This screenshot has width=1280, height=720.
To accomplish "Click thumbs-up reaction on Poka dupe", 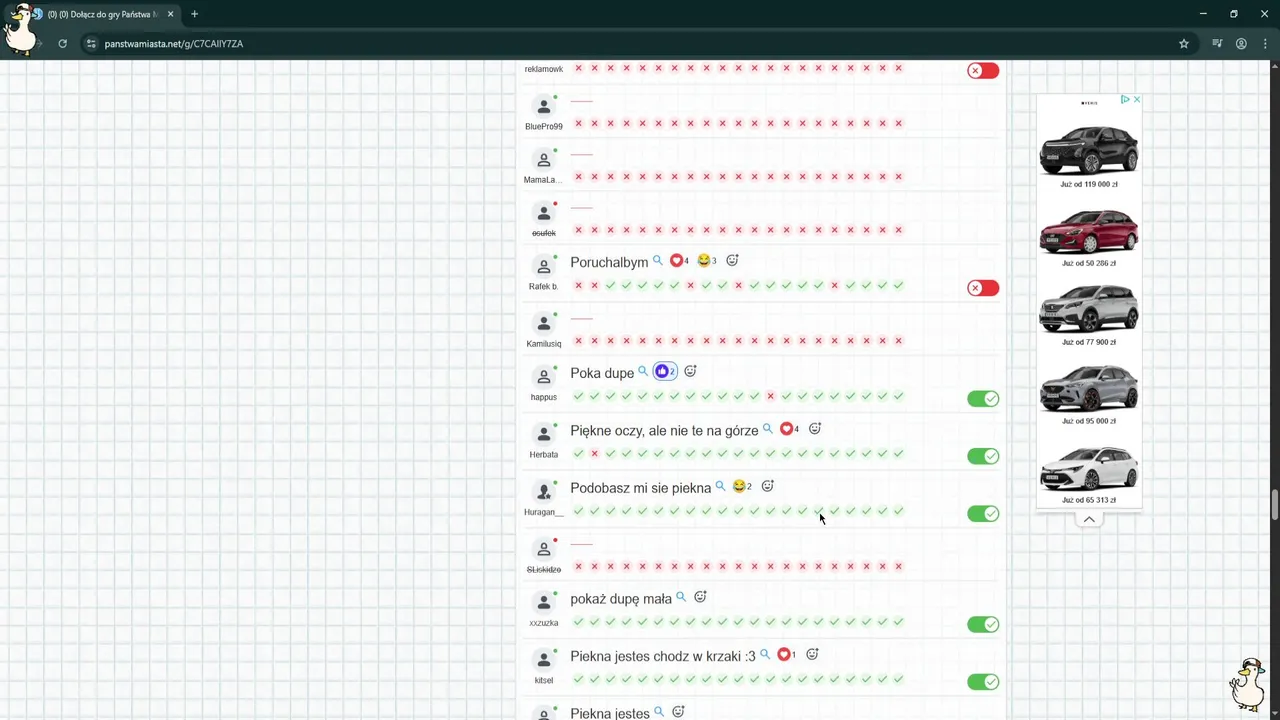I will [665, 372].
